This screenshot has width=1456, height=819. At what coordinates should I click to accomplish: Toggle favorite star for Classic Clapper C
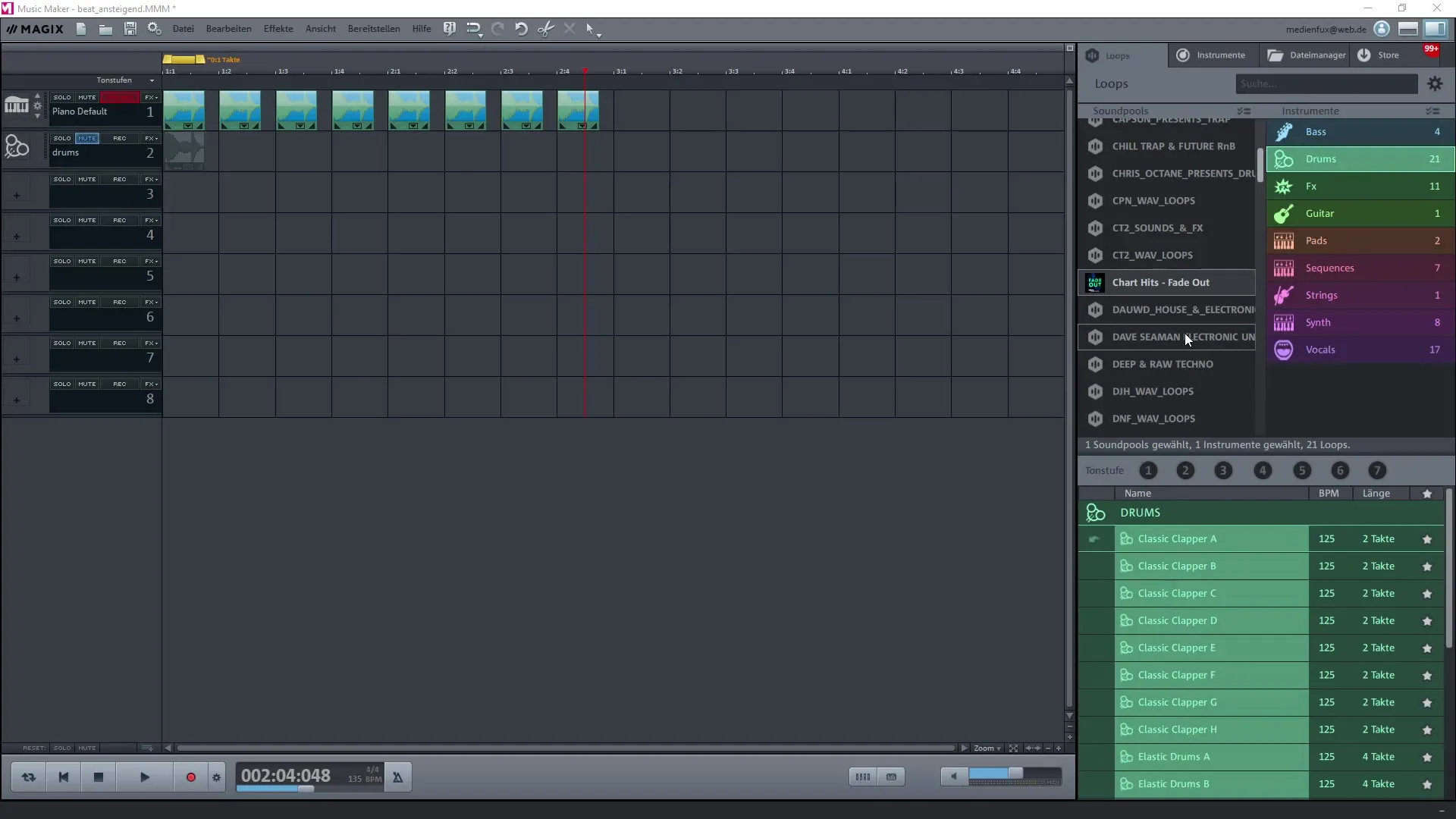1427,594
